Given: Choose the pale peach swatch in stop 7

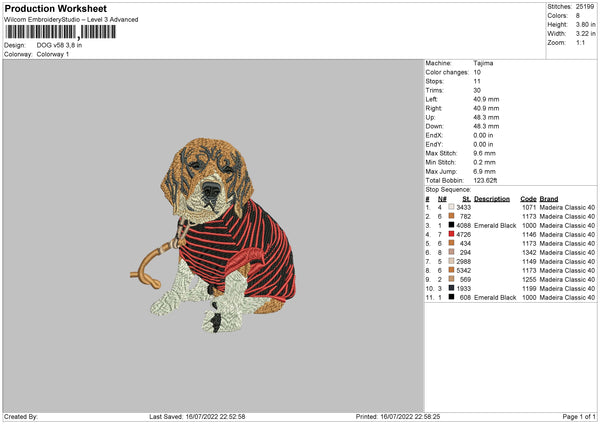Looking at the screenshot, I should click(x=452, y=262).
